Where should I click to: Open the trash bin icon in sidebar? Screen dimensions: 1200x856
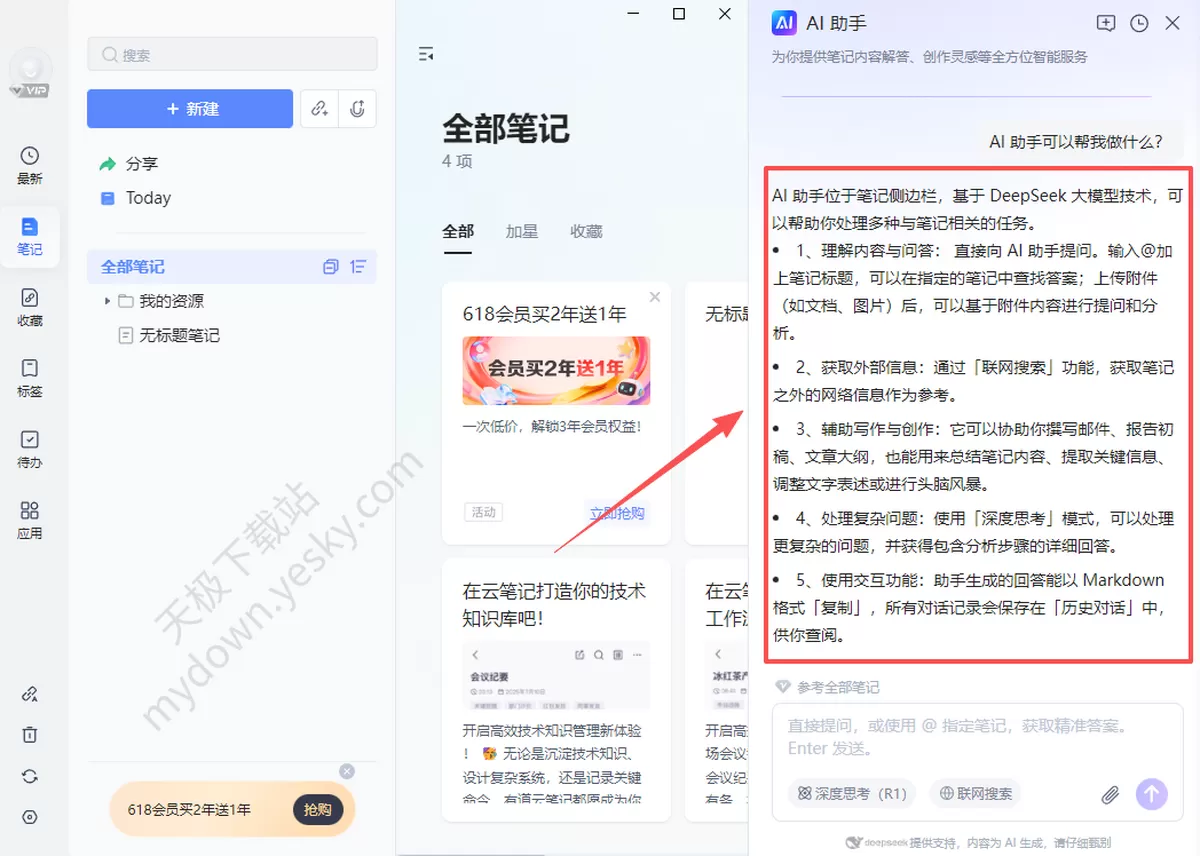pos(30,735)
